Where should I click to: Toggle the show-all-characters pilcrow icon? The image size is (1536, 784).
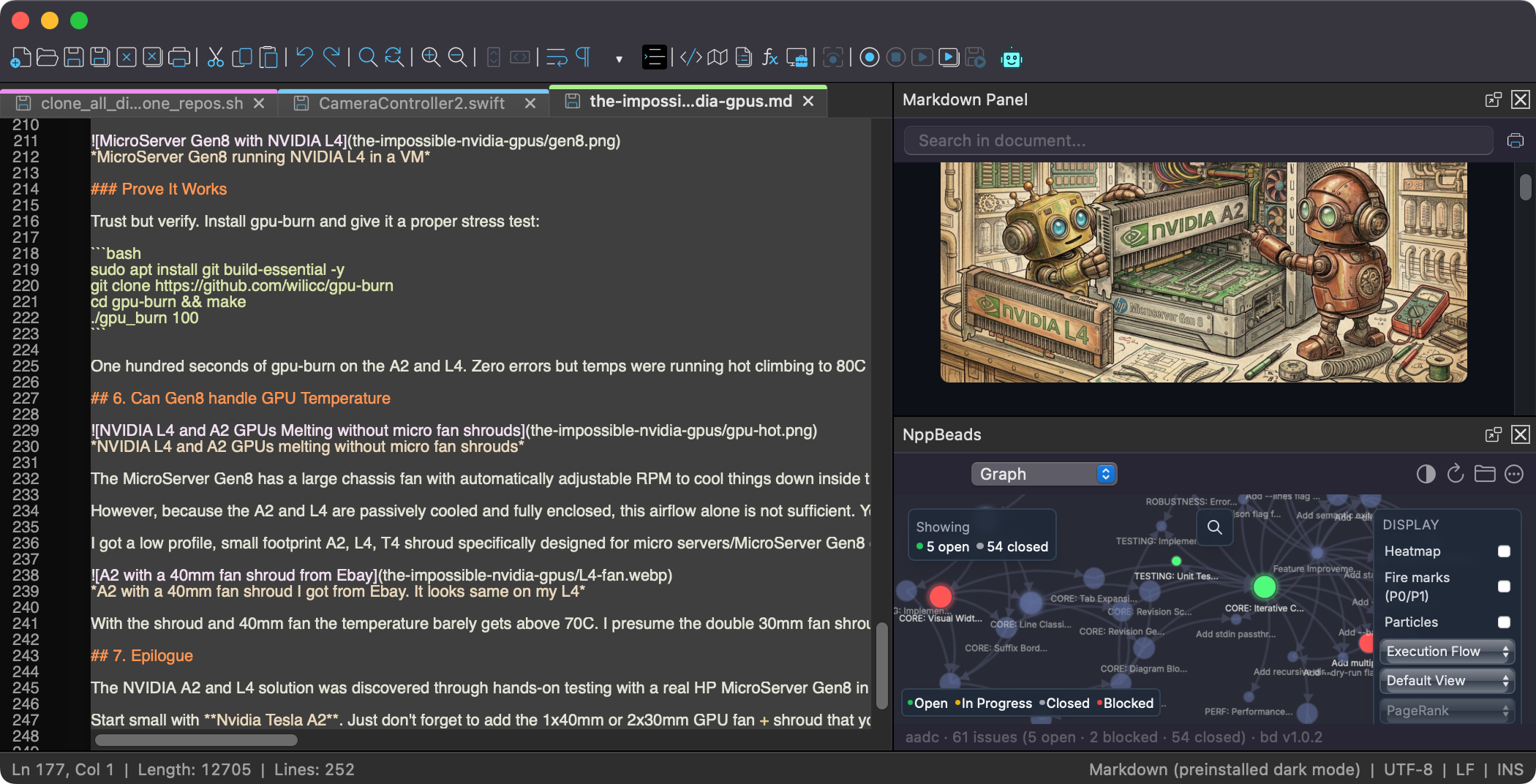(x=583, y=57)
